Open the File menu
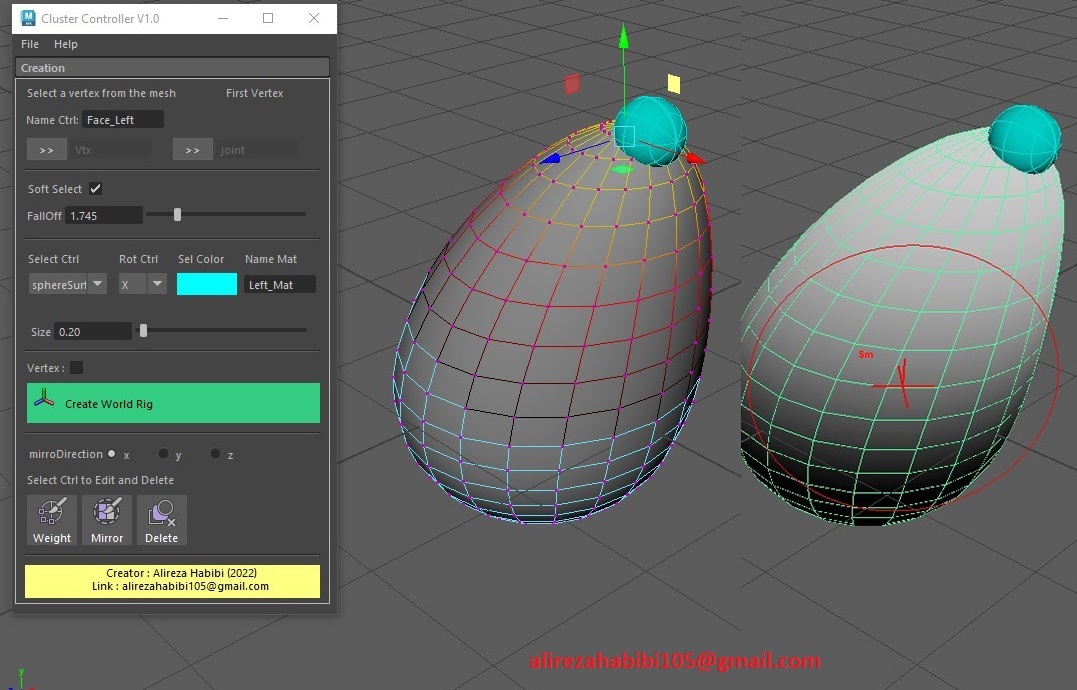 tap(29, 44)
